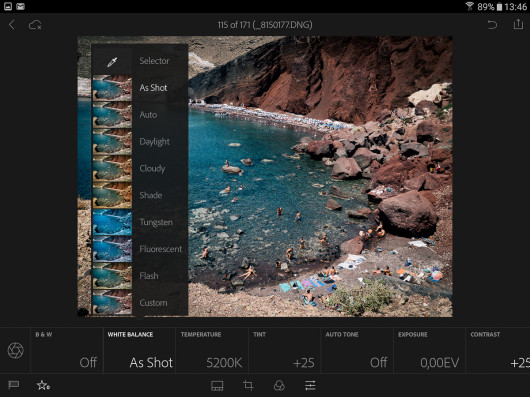Toggle the Auto Tone Off control

click(x=357, y=350)
